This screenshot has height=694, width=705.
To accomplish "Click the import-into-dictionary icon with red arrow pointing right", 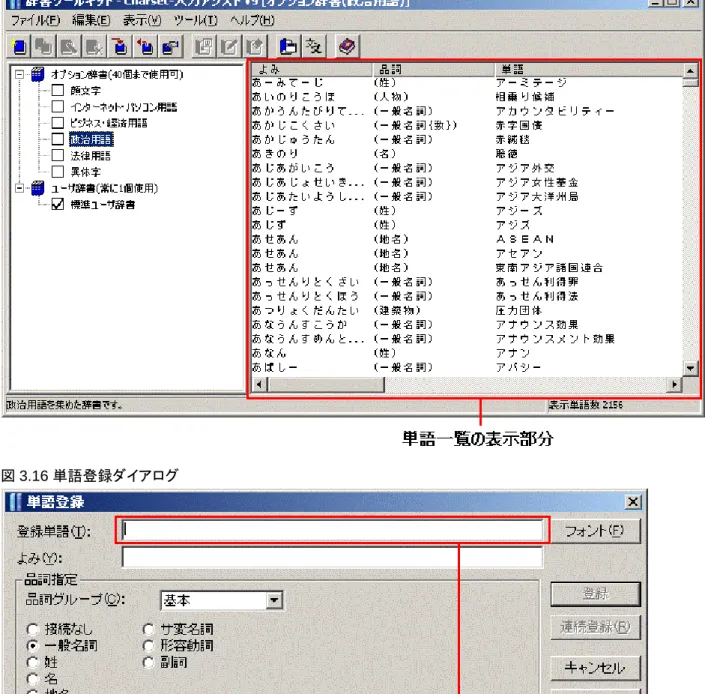I will tap(120, 46).
